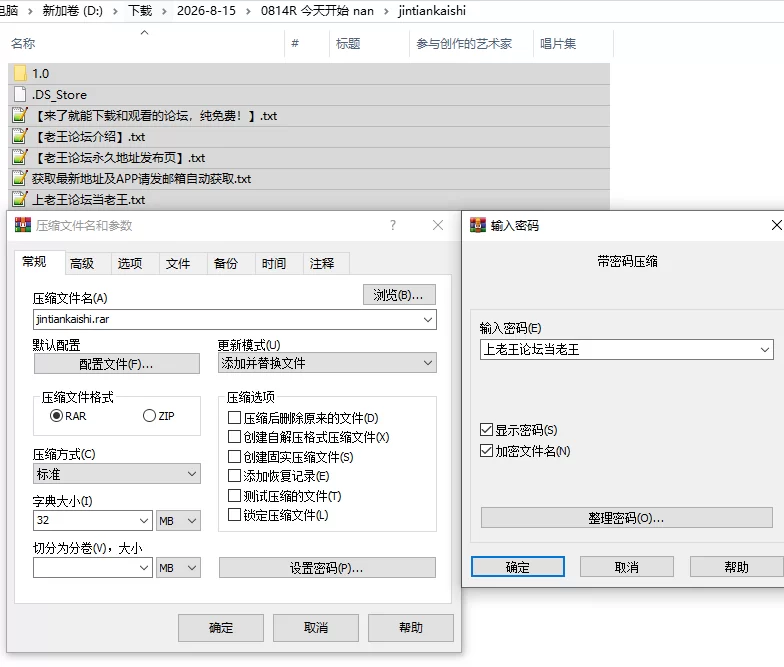Viewport: 784px width, 667px height.
Task: Expand breadcrumb arrow after 下载
Action: [164, 11]
